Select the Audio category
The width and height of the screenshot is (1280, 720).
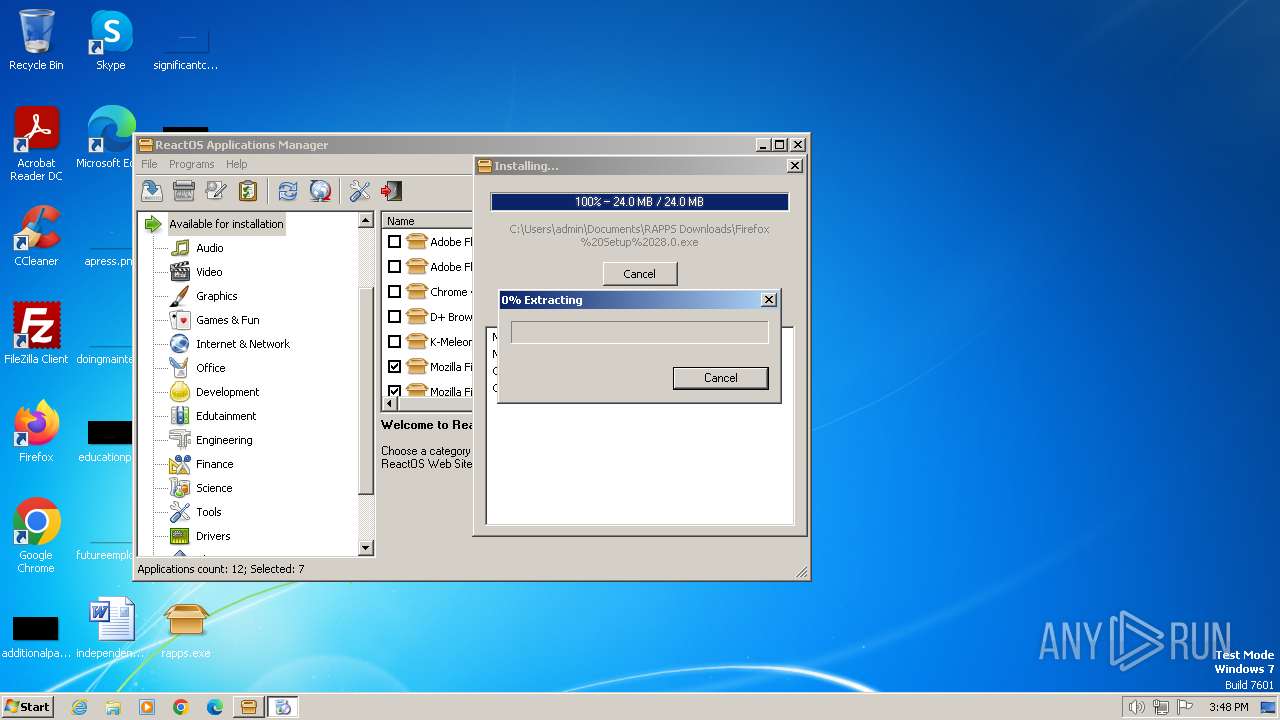point(209,248)
